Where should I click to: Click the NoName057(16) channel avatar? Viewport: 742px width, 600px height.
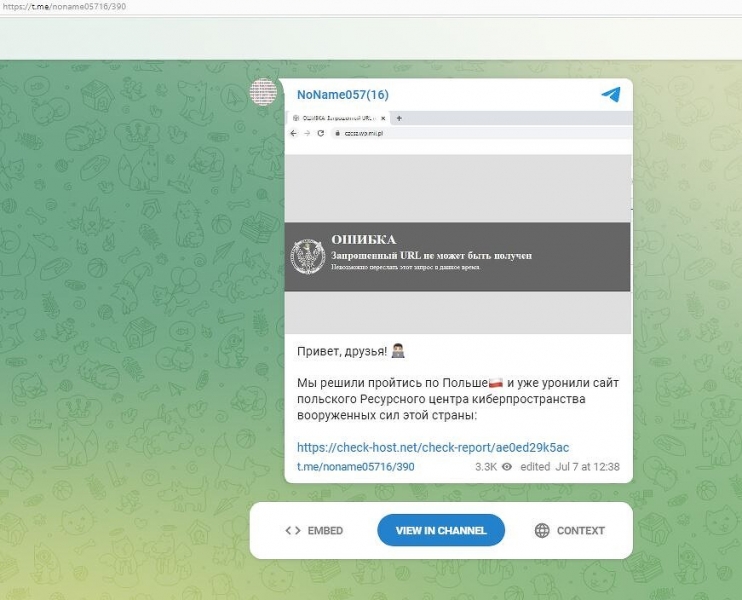tap(263, 93)
